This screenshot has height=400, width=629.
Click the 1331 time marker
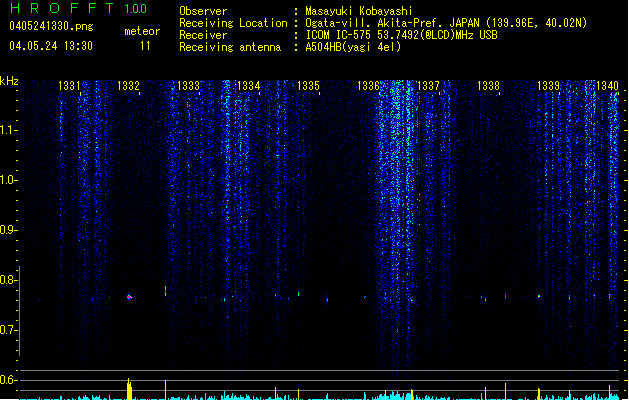(x=69, y=86)
